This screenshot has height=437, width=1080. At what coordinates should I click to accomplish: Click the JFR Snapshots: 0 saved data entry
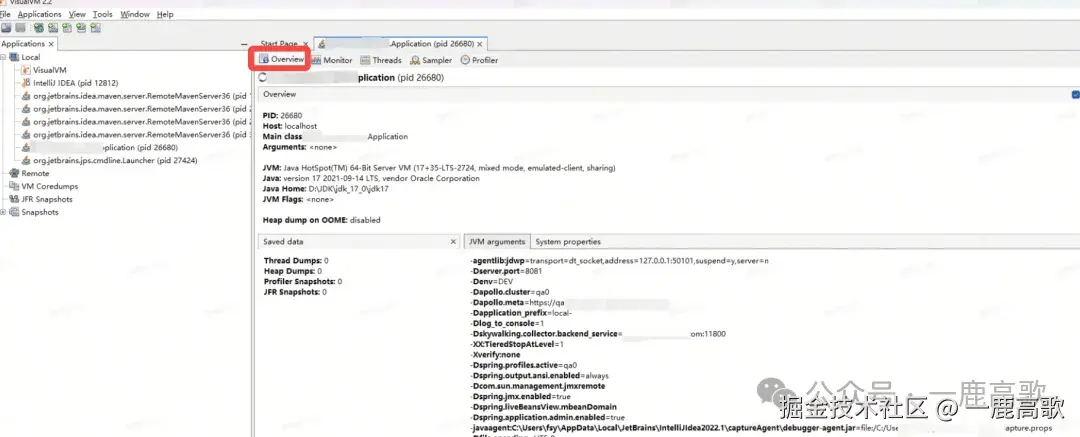click(x=296, y=292)
